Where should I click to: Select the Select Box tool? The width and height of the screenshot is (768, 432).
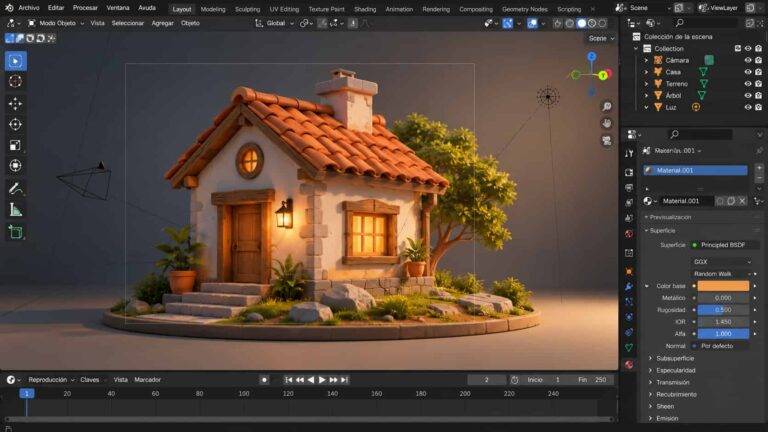[x=16, y=61]
